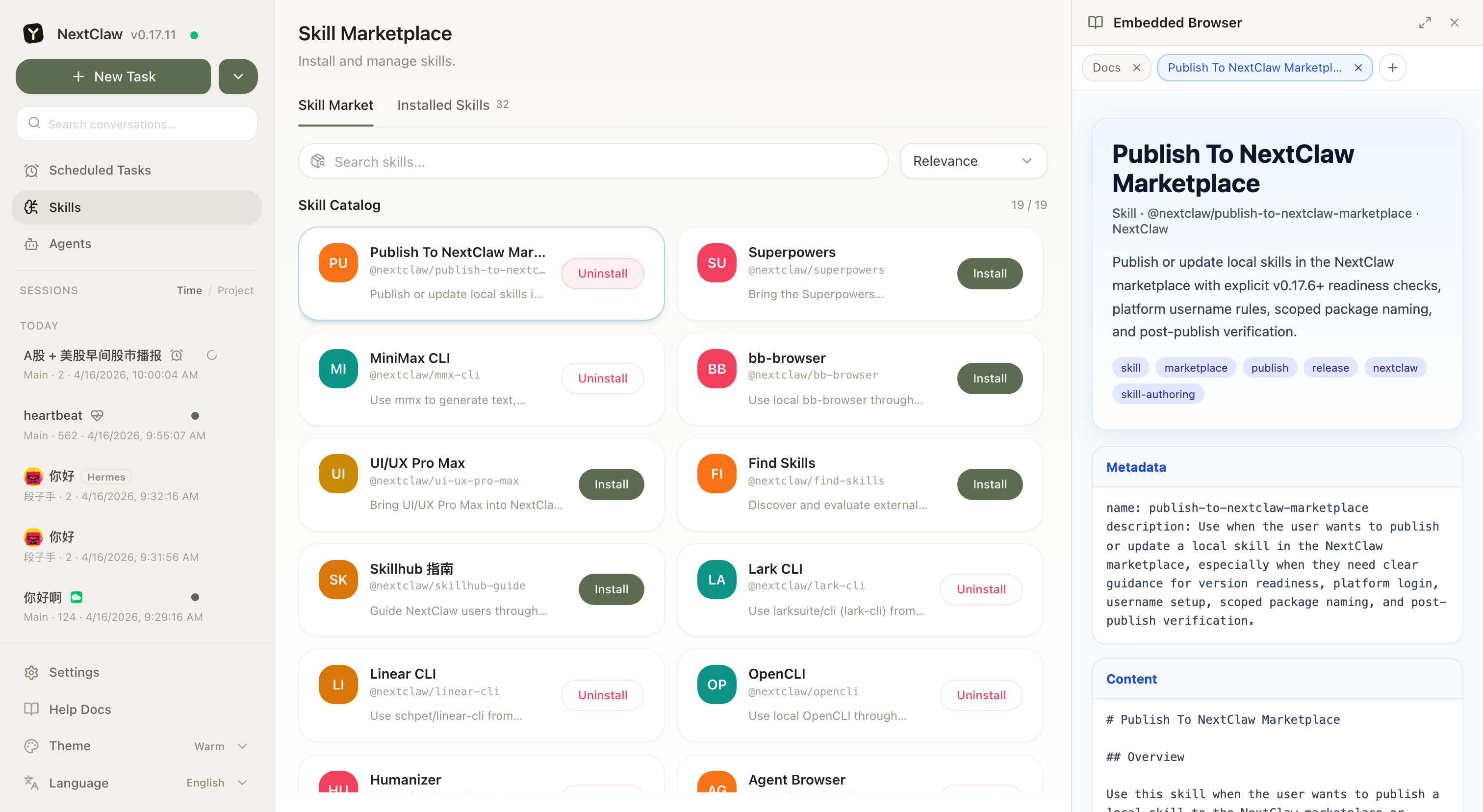
Task: Open the Relevance sort dropdown
Action: 973,160
